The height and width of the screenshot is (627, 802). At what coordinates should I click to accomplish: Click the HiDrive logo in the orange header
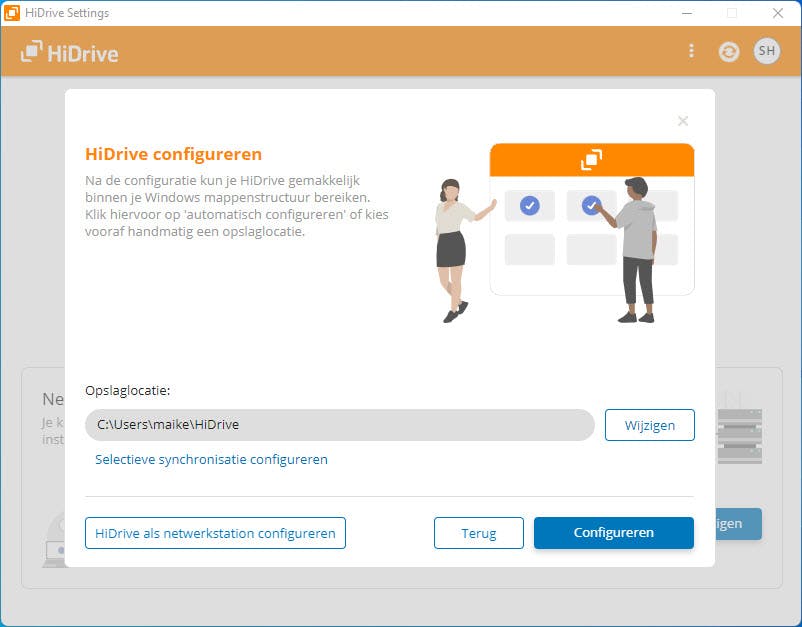click(70, 50)
